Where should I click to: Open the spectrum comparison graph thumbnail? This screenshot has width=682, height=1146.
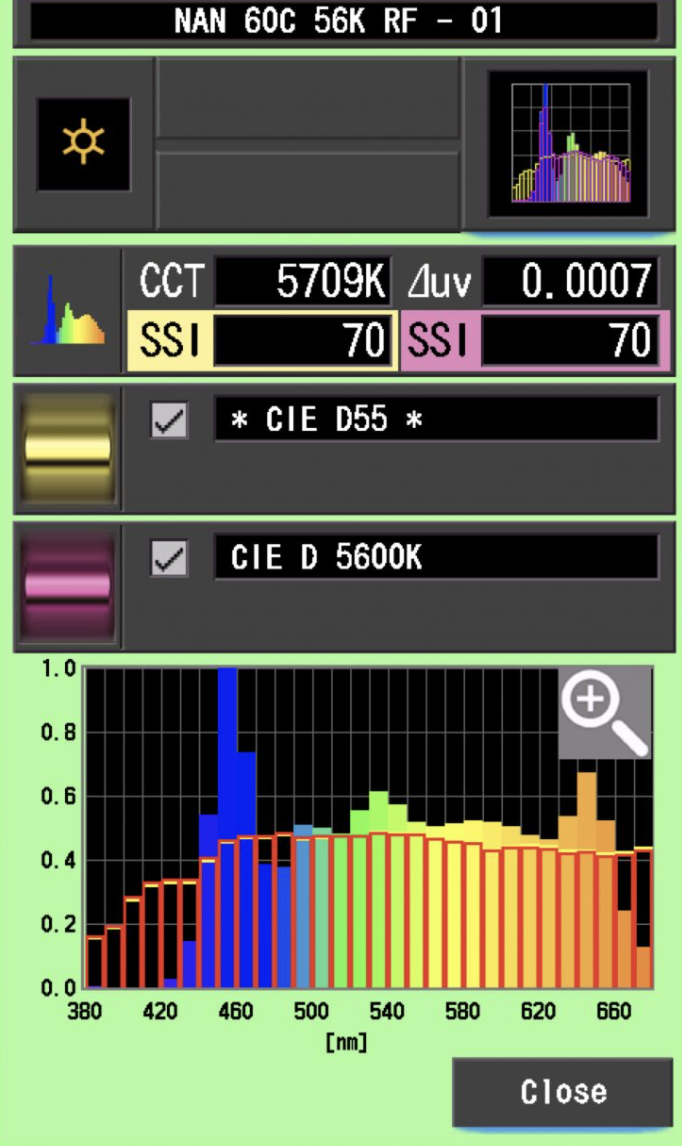[x=569, y=144]
